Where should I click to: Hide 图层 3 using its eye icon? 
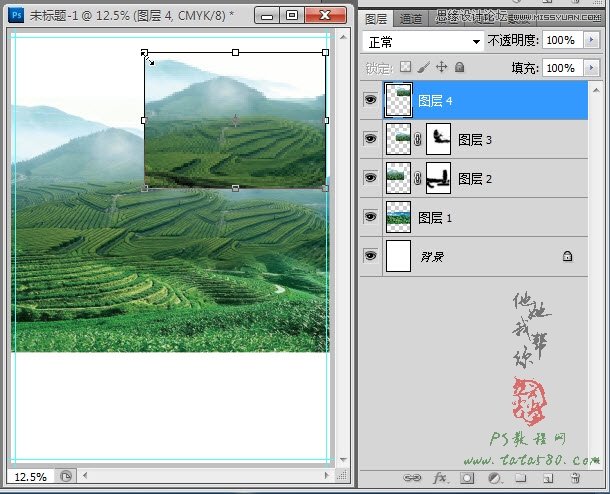pyautogui.click(x=370, y=138)
